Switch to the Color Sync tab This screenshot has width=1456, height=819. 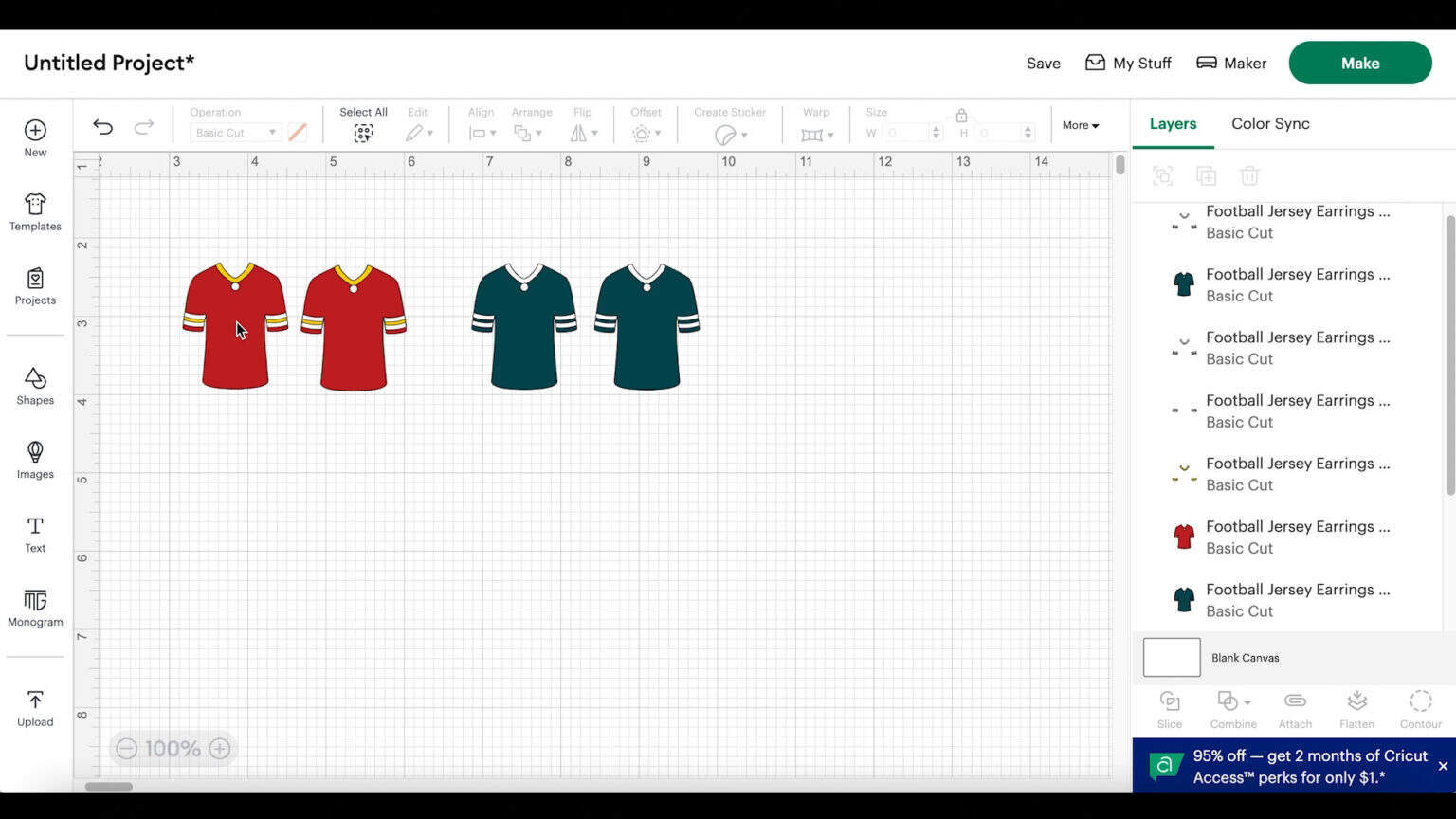tap(1269, 123)
